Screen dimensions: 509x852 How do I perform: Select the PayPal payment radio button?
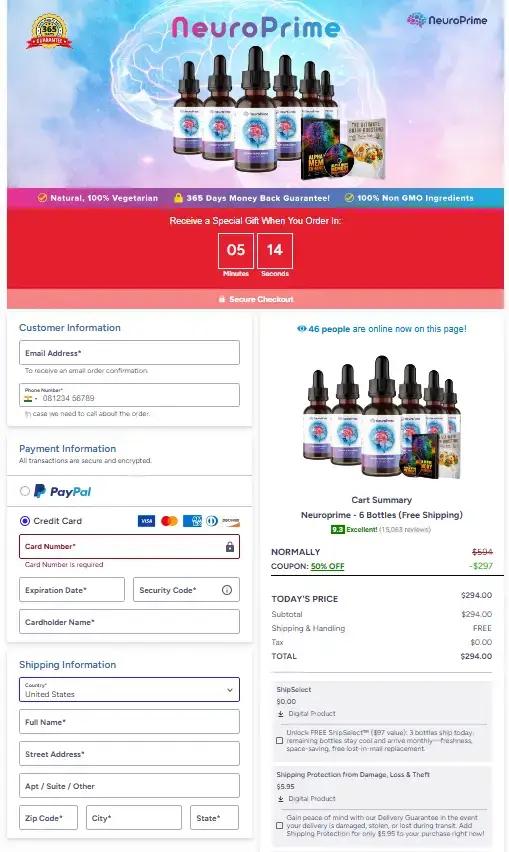[24, 491]
